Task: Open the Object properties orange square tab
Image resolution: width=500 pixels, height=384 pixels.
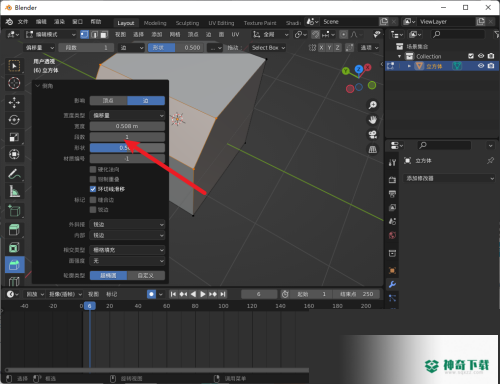Action: coord(392,270)
